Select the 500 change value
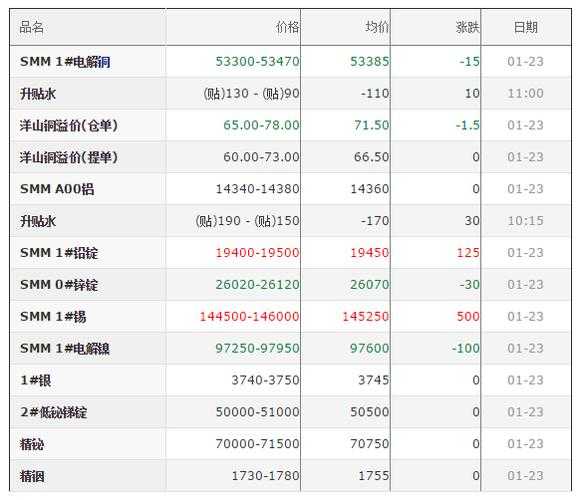The width and height of the screenshot is (582, 500). click(468, 317)
